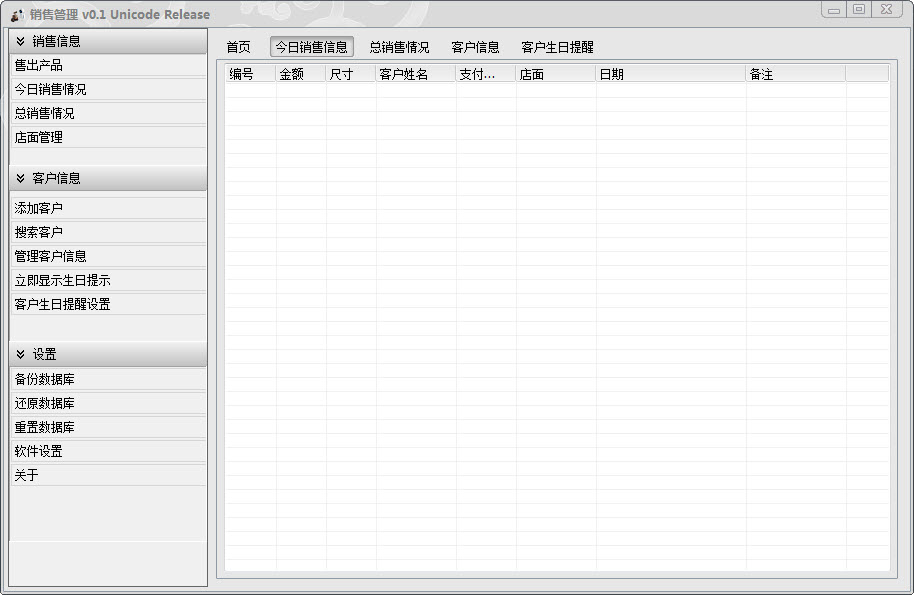Collapse the 设置 section chevron
This screenshot has height=595, width=914.
(20, 355)
